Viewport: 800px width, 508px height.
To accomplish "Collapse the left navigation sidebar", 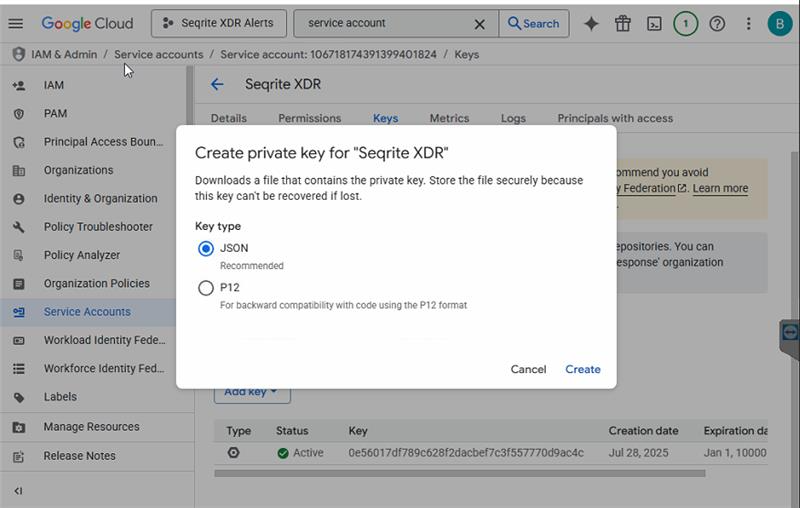I will click(x=18, y=491).
